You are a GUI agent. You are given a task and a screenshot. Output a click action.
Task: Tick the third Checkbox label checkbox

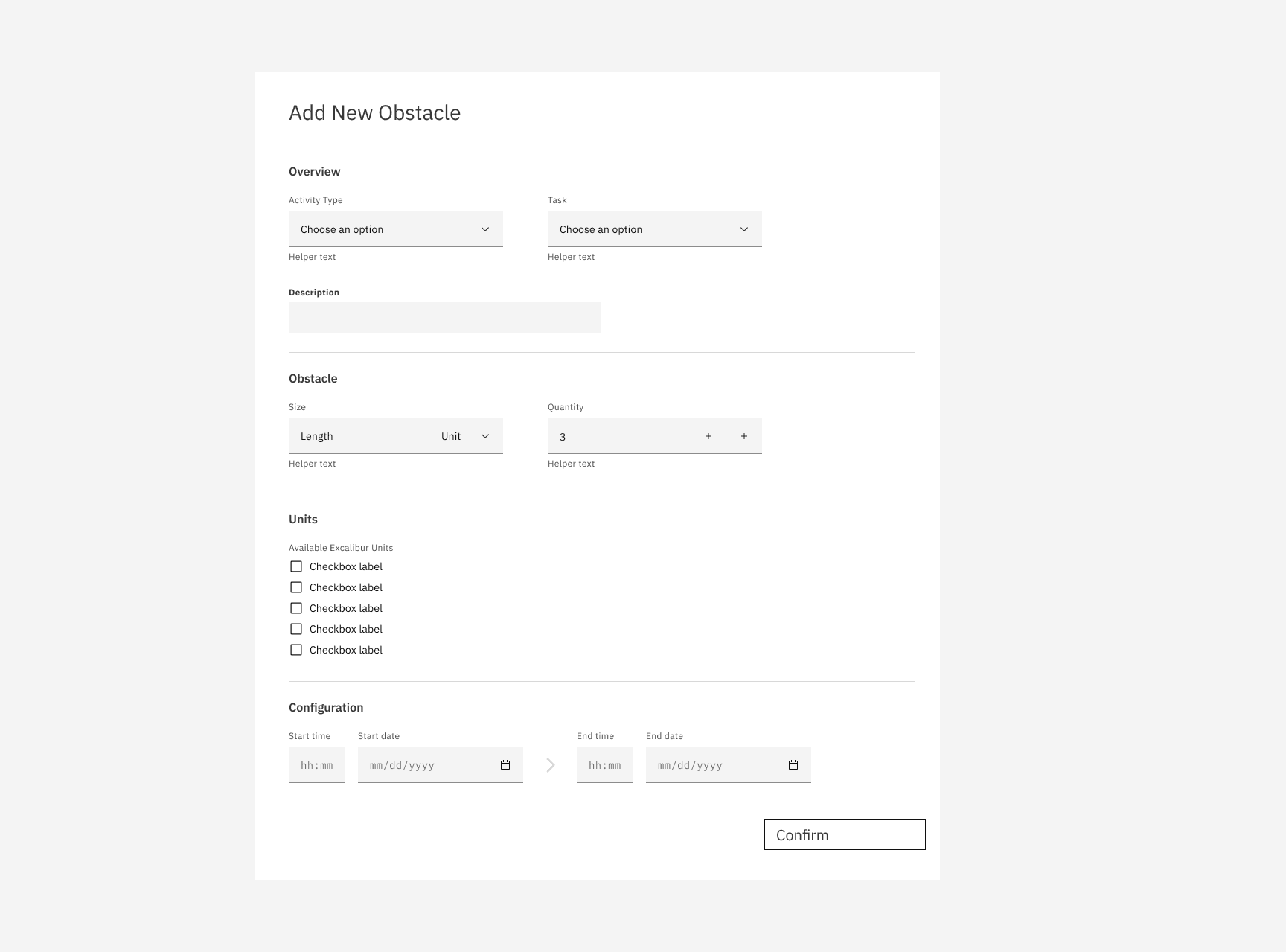click(x=296, y=608)
